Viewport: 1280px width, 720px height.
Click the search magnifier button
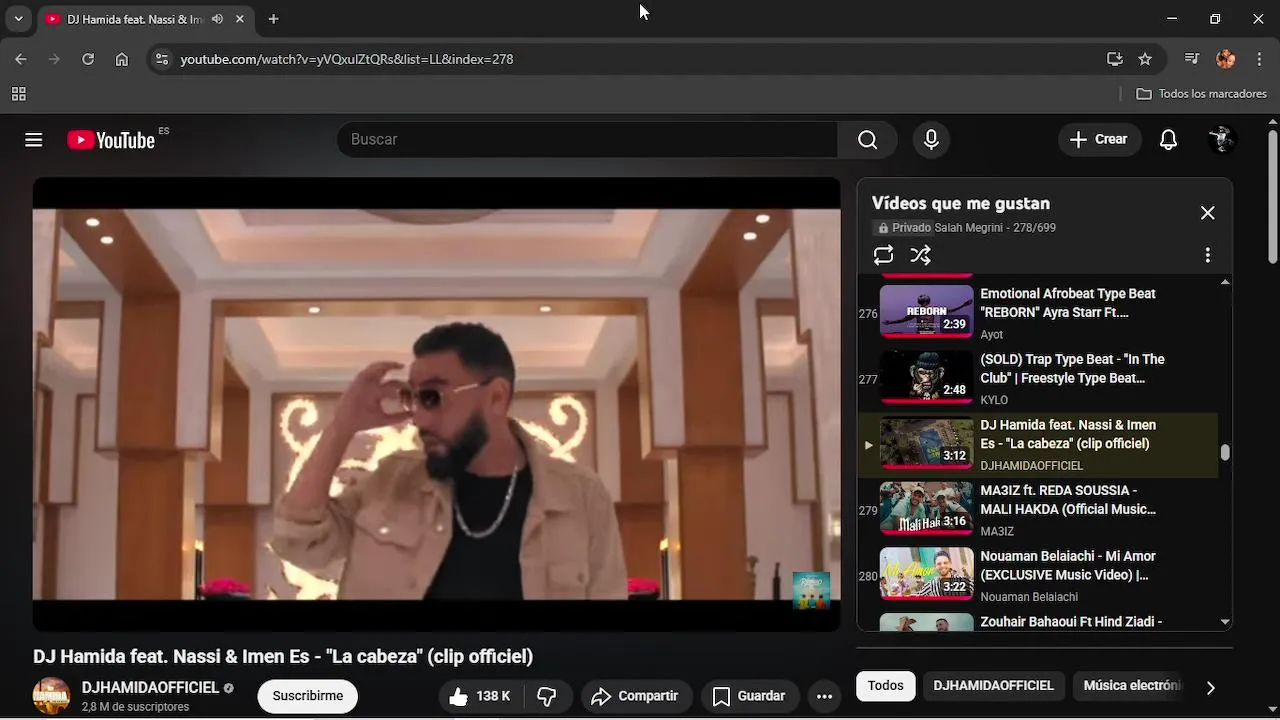pyautogui.click(x=867, y=140)
